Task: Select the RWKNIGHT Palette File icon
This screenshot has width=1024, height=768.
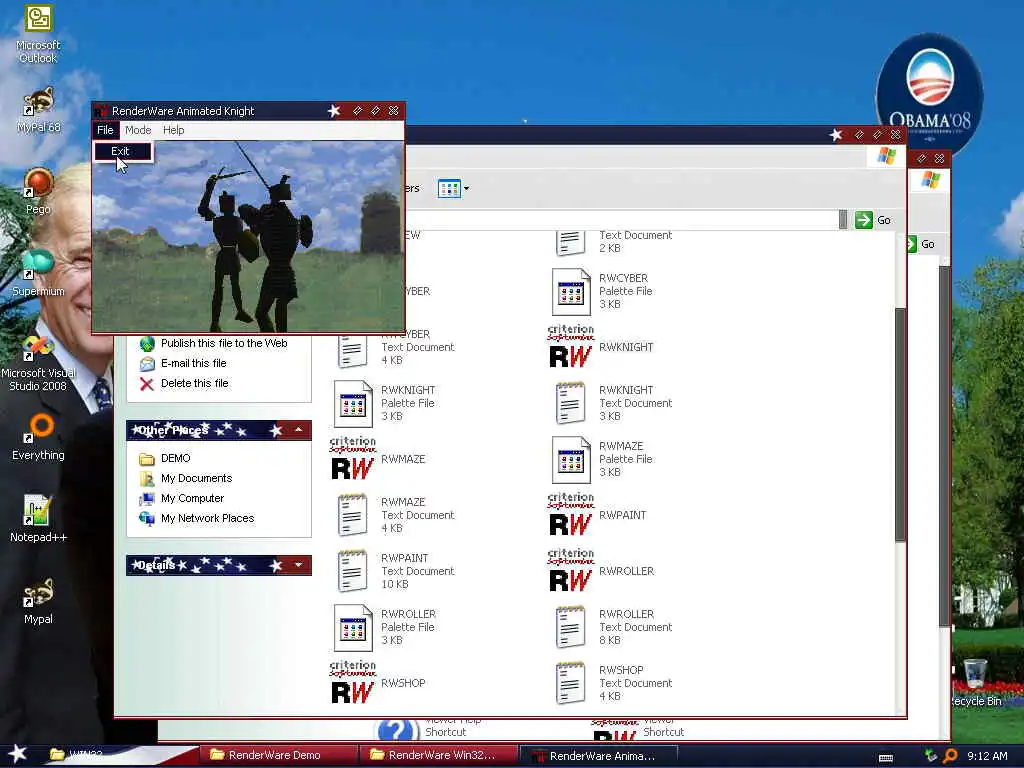Action: tap(353, 403)
